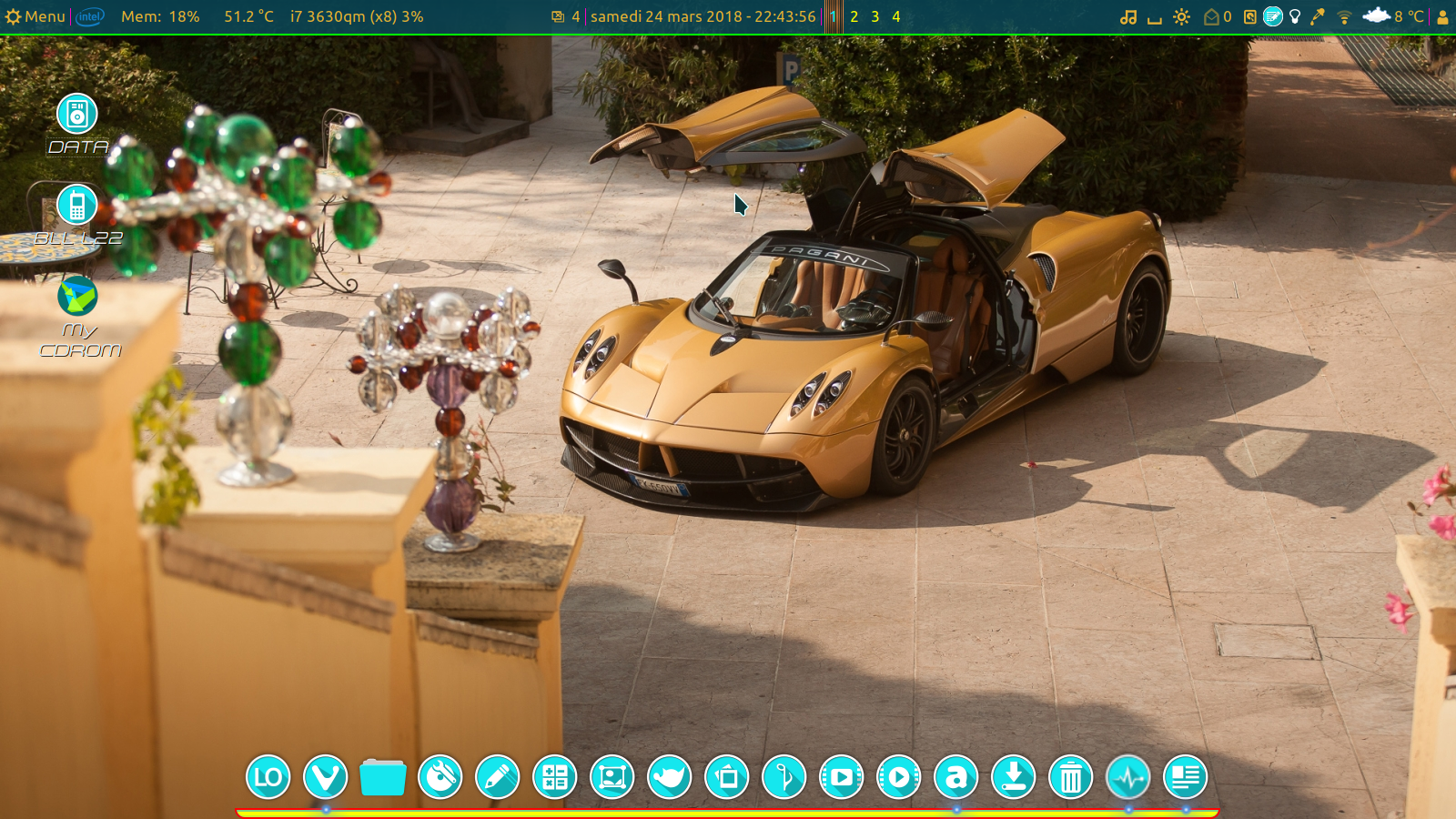The width and height of the screenshot is (1456, 819).
Task: Open the file manager folder icon
Action: pyautogui.click(x=382, y=778)
